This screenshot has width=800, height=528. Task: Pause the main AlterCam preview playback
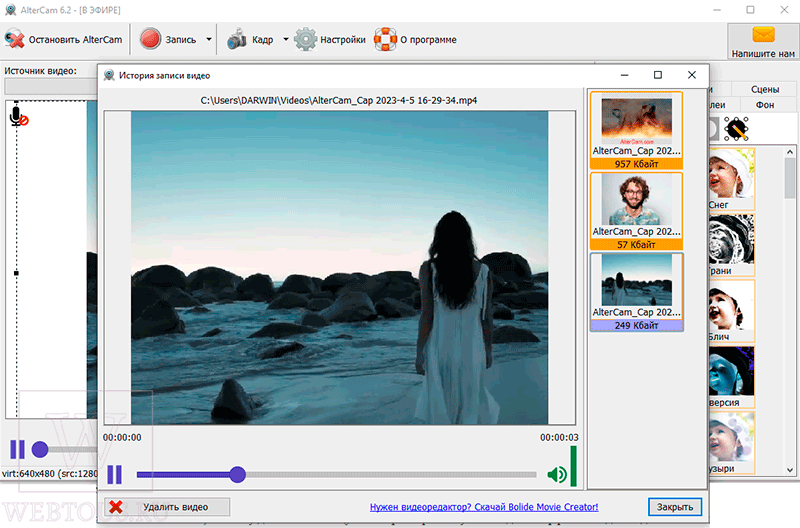point(17,449)
